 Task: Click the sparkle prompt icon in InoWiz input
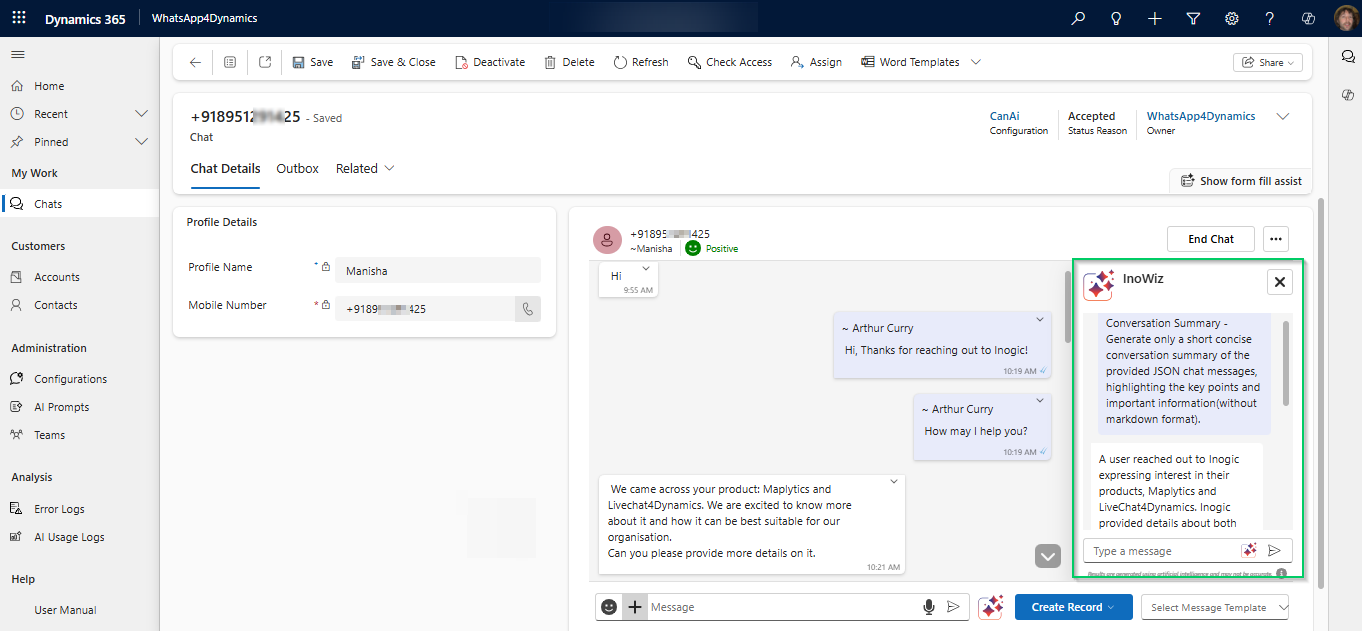(1249, 551)
